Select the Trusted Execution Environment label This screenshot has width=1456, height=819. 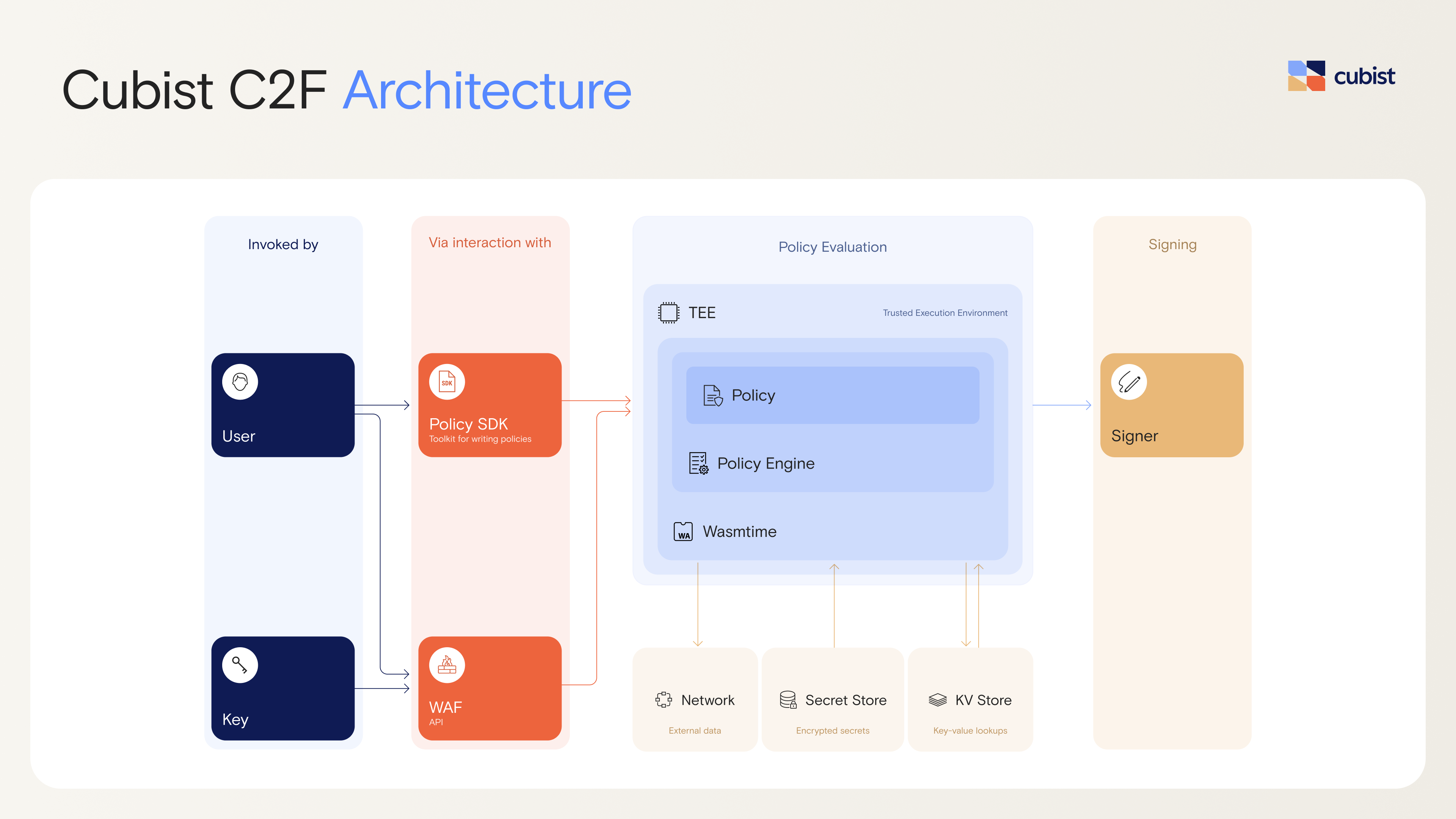coord(945,312)
